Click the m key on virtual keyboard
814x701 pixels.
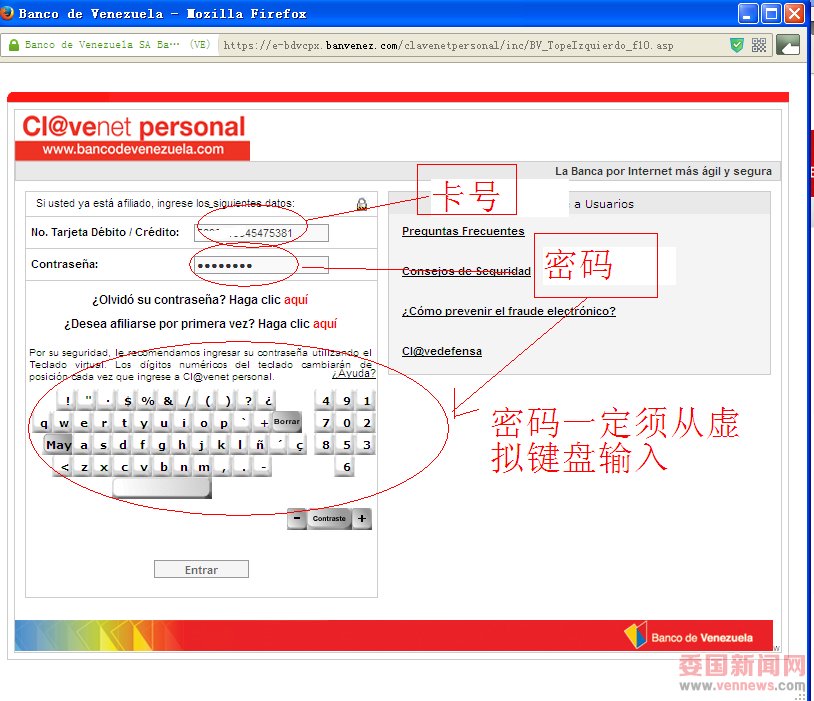204,467
